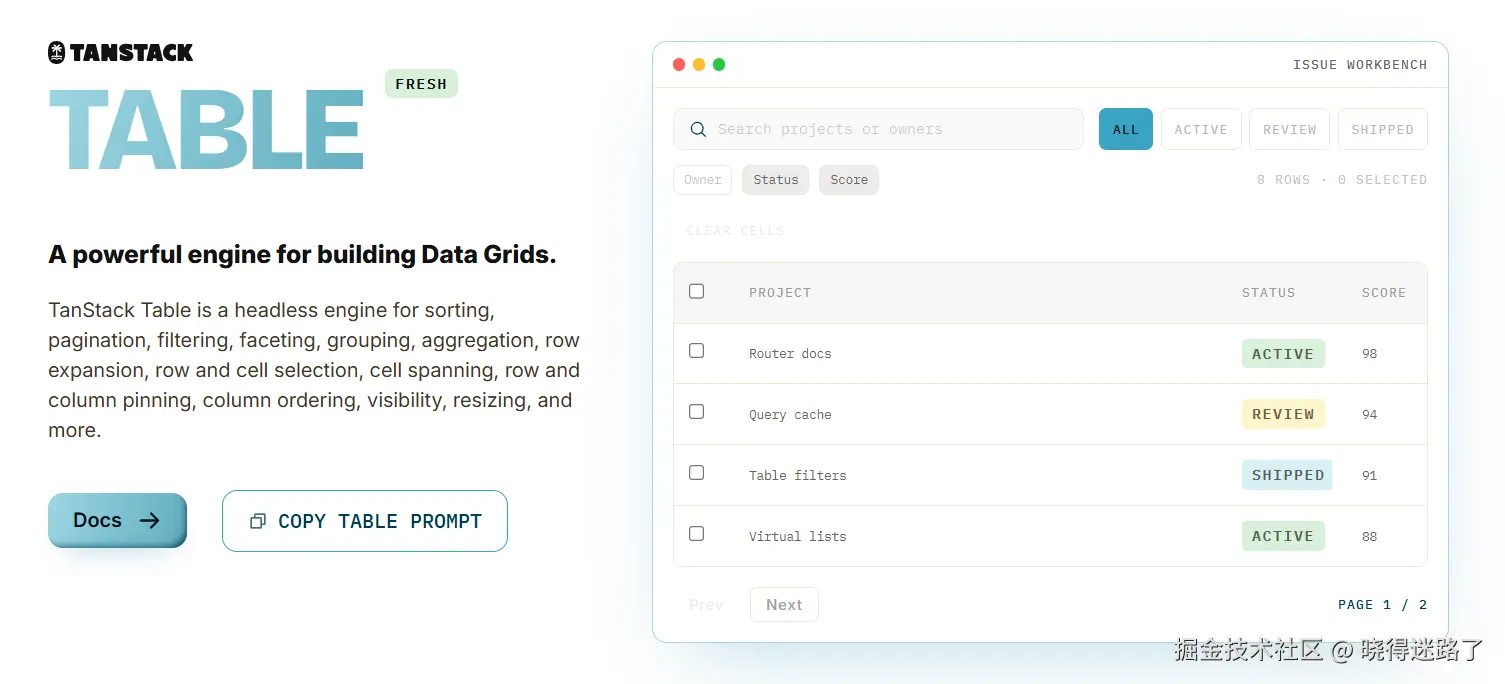The height and width of the screenshot is (684, 1505).
Task: Sort by the STATUS column header
Action: point(1268,293)
